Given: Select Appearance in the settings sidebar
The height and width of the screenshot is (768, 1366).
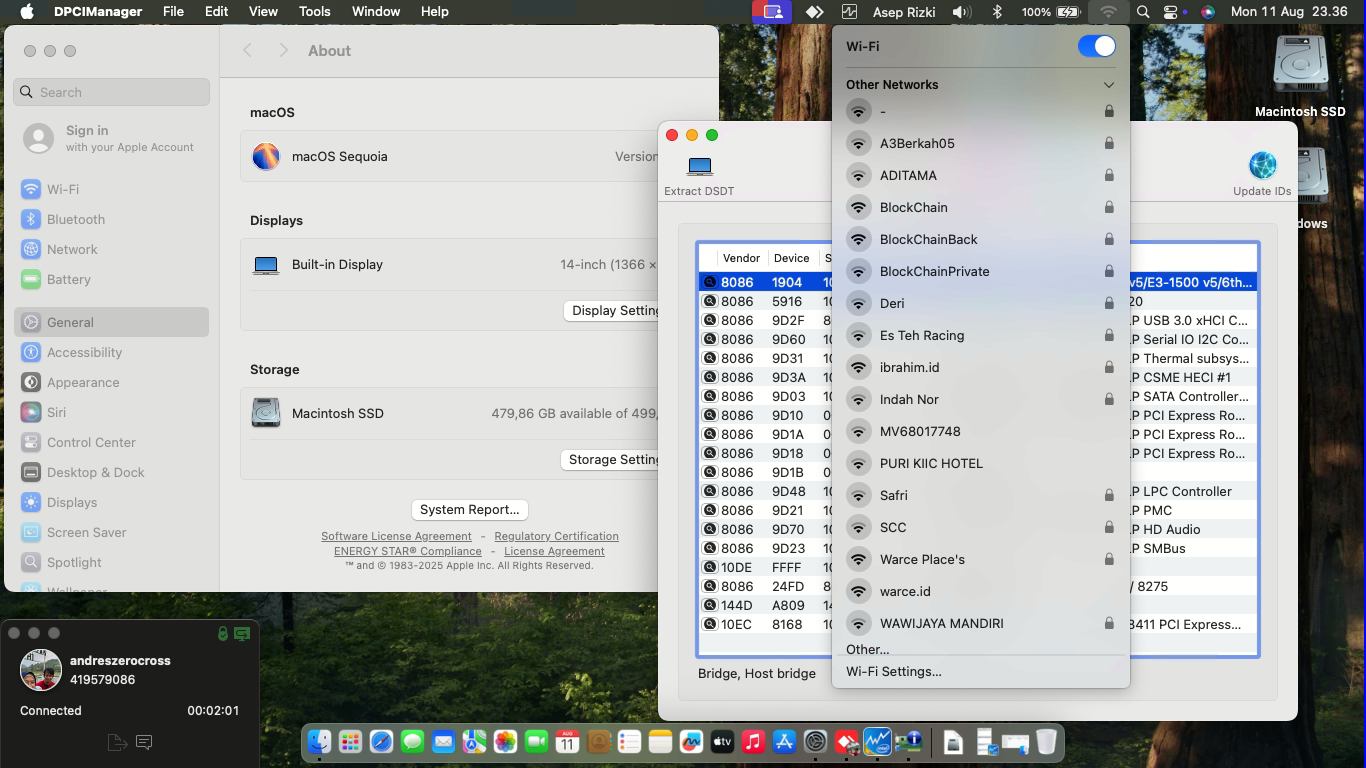Looking at the screenshot, I should 83,382.
